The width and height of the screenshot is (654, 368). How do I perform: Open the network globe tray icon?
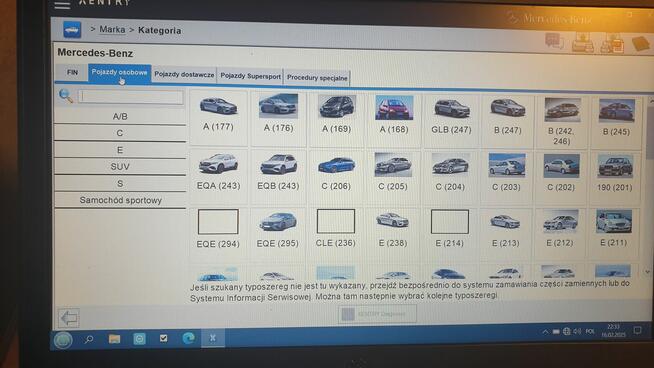point(566,332)
